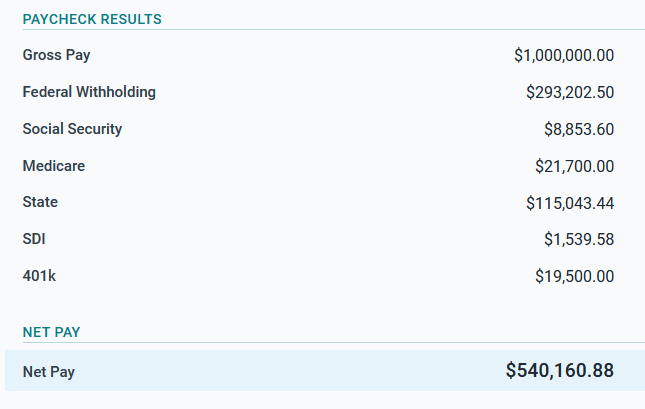
Task: Click the PAYCHECK RESULTS heading
Action: [92, 19]
